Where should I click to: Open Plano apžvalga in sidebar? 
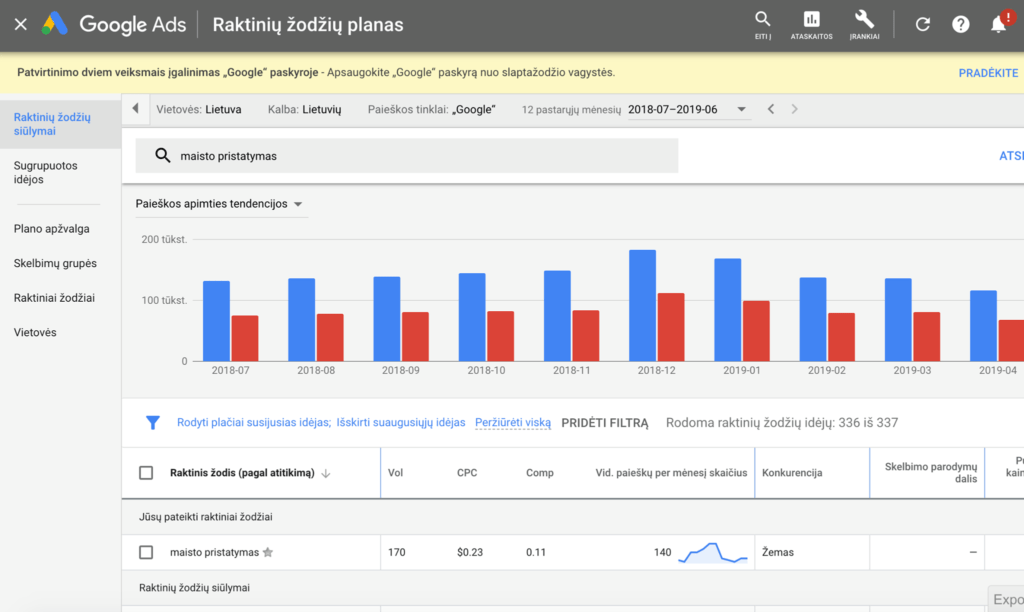pos(52,229)
